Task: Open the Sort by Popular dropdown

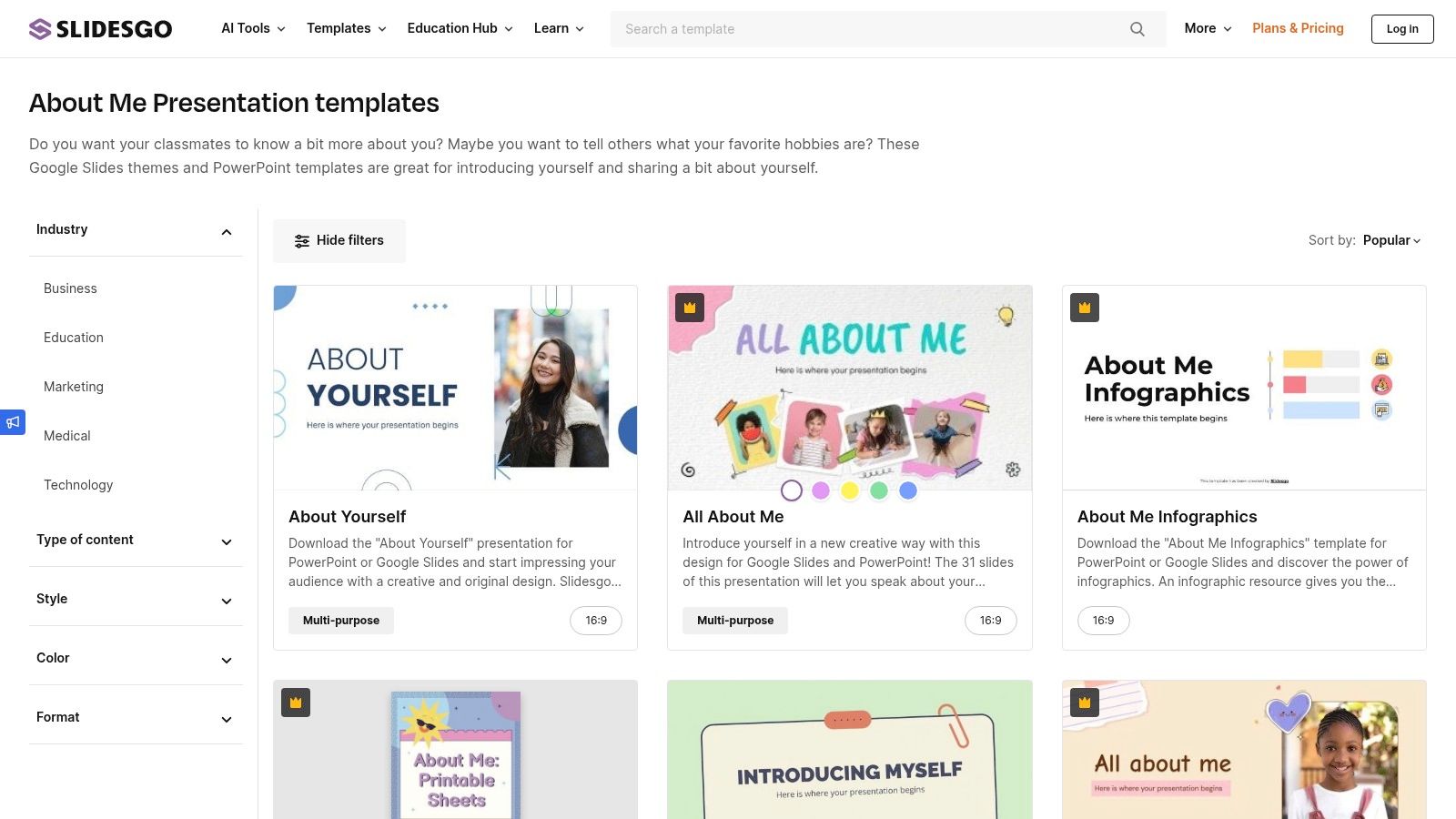Action: tap(1391, 240)
